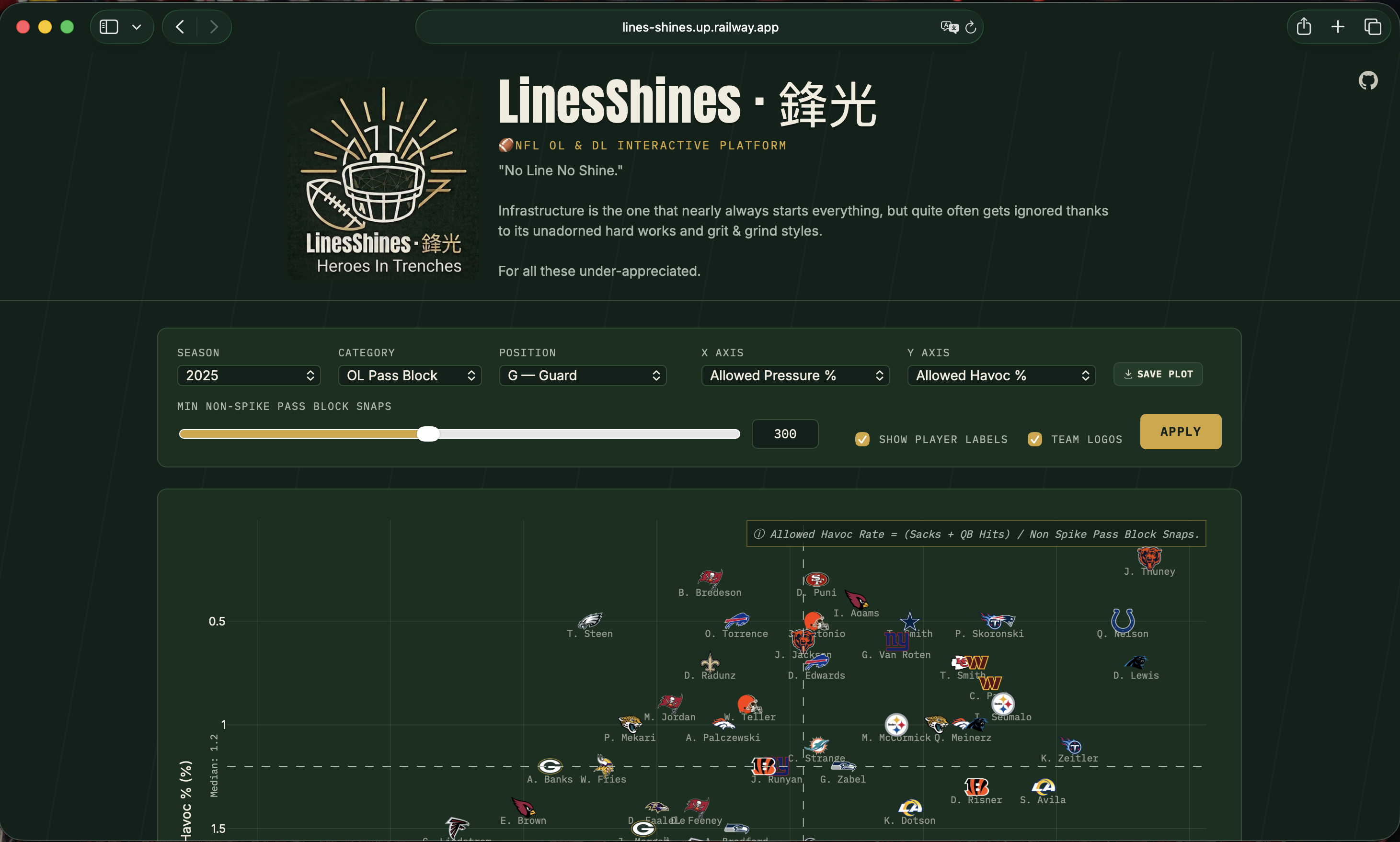The height and width of the screenshot is (842, 1400).
Task: Click the Safari share icon
Action: 1304,27
